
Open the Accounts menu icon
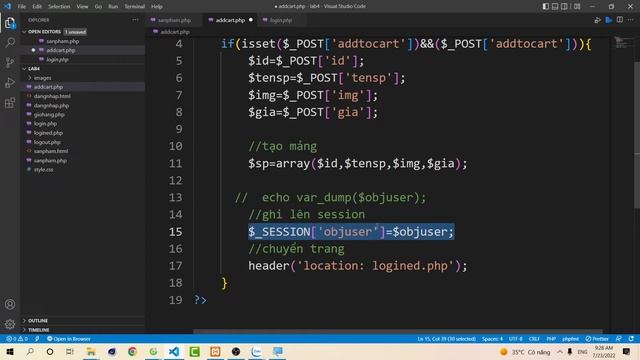point(10,304)
